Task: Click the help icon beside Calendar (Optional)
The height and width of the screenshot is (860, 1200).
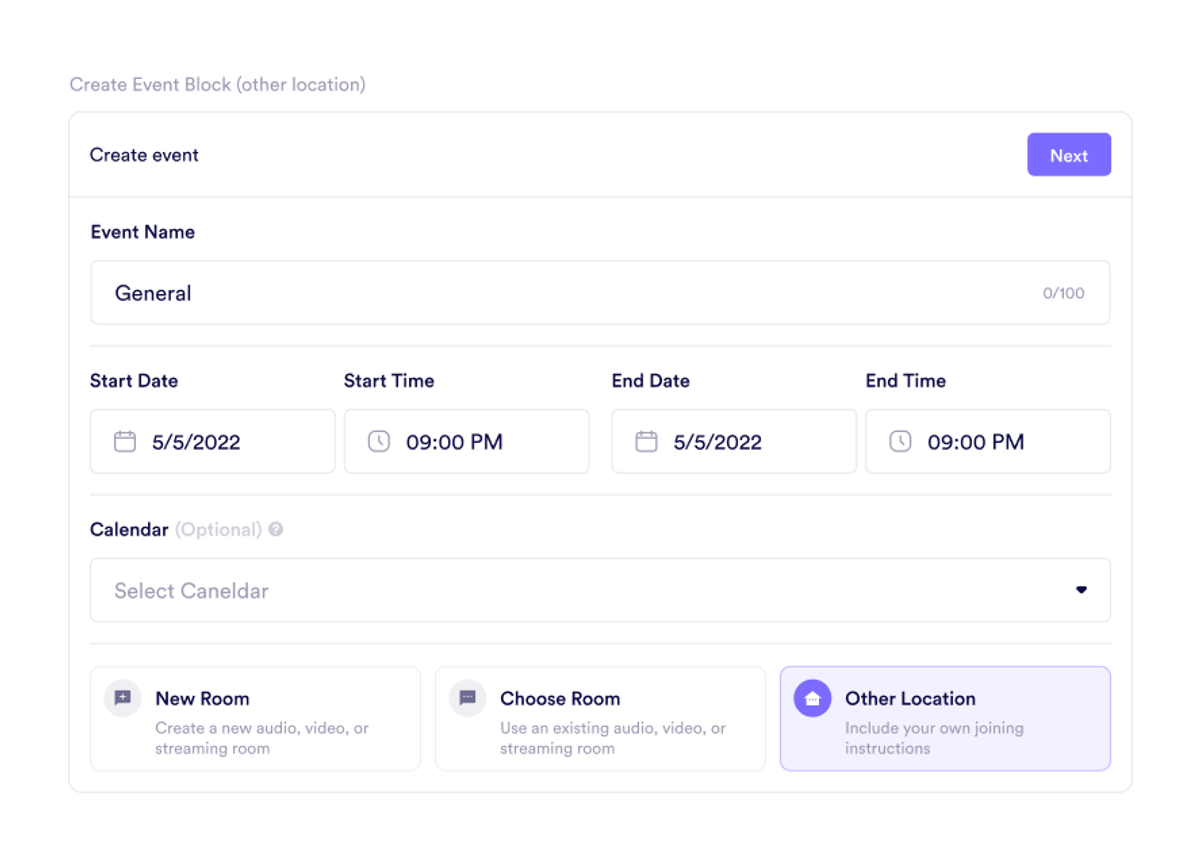Action: point(276,530)
